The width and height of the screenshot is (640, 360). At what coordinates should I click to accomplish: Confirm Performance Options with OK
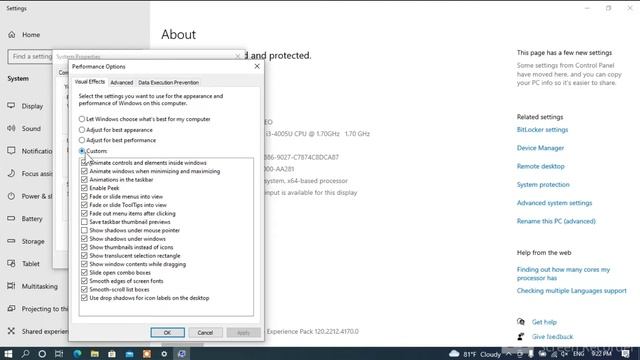[167, 333]
